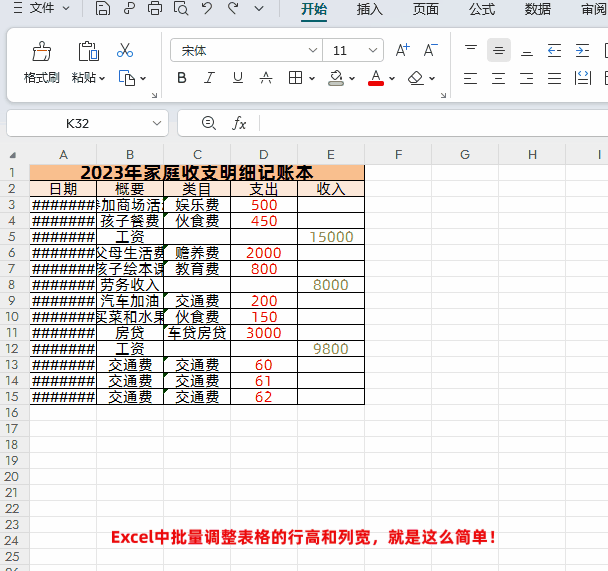Screen dimensions: 608x571
Task: Open clipboard group dialog launcher
Action: (x=154, y=95)
